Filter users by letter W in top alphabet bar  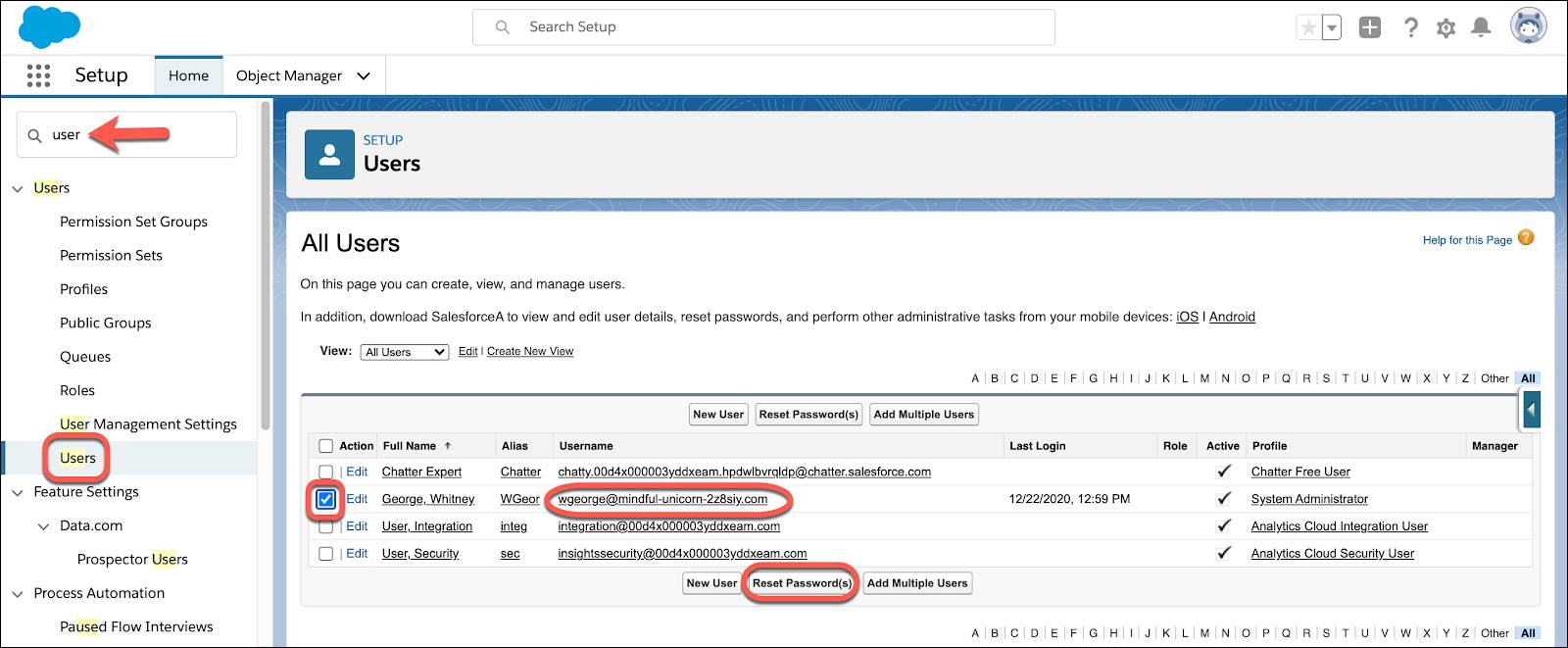1405,378
